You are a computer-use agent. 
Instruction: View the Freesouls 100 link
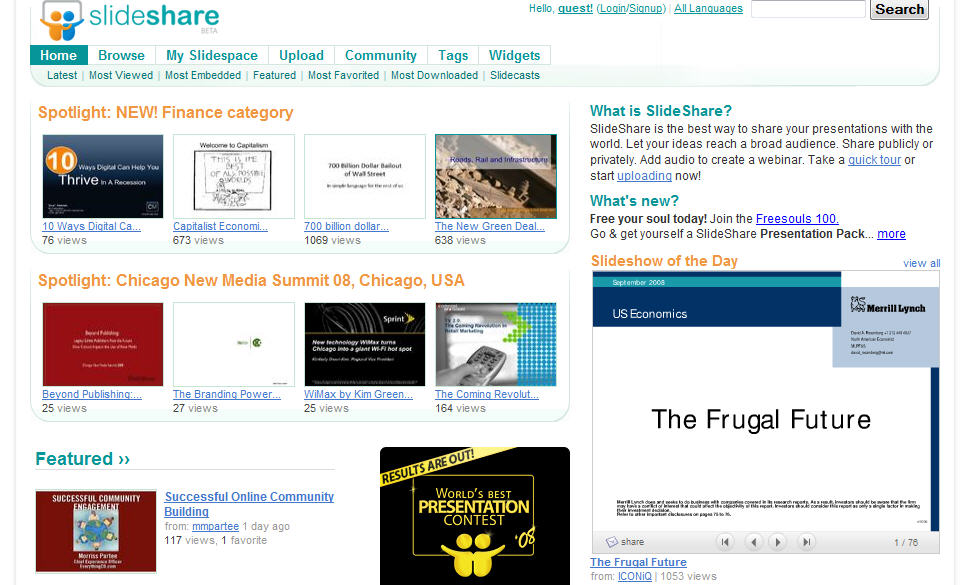(796, 218)
